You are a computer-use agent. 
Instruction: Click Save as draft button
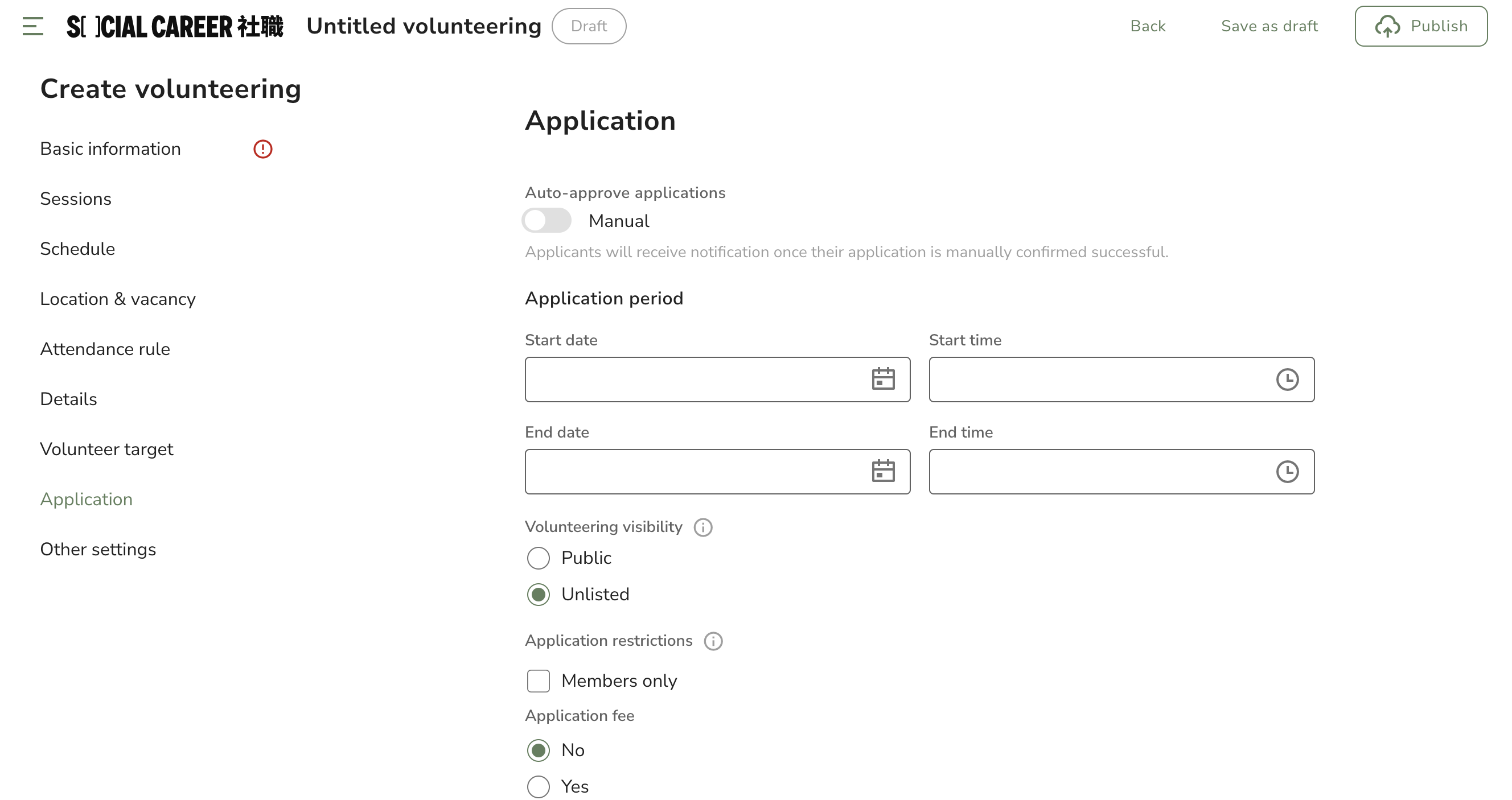[1270, 25]
